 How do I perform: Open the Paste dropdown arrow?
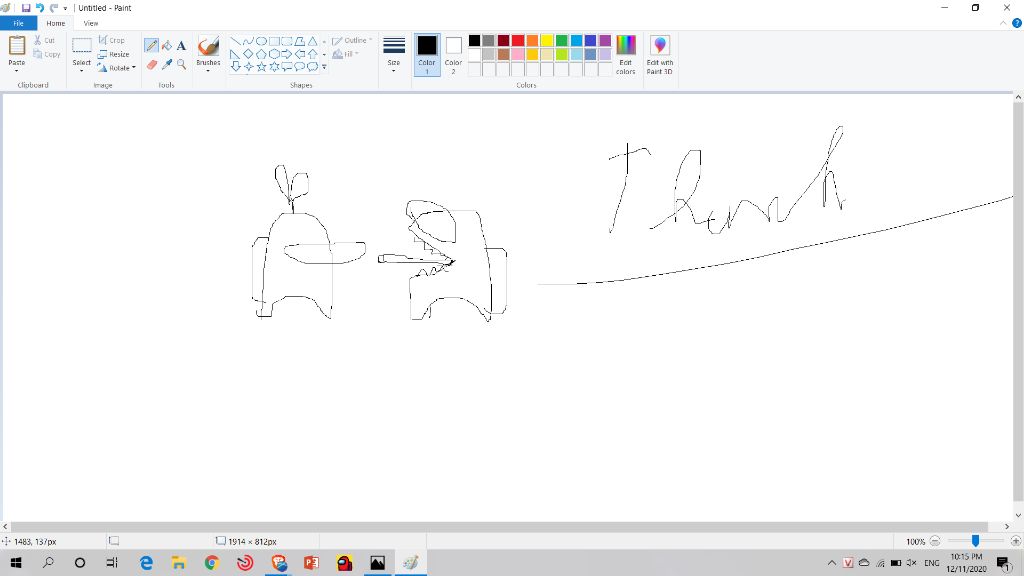click(16, 71)
